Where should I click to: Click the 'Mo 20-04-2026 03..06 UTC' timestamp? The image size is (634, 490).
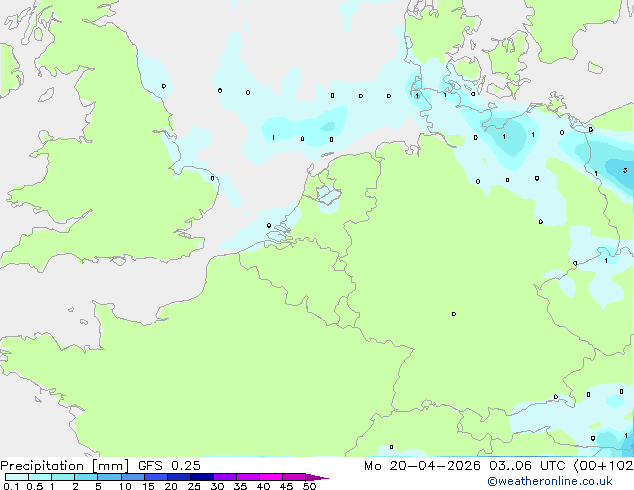(x=465, y=466)
